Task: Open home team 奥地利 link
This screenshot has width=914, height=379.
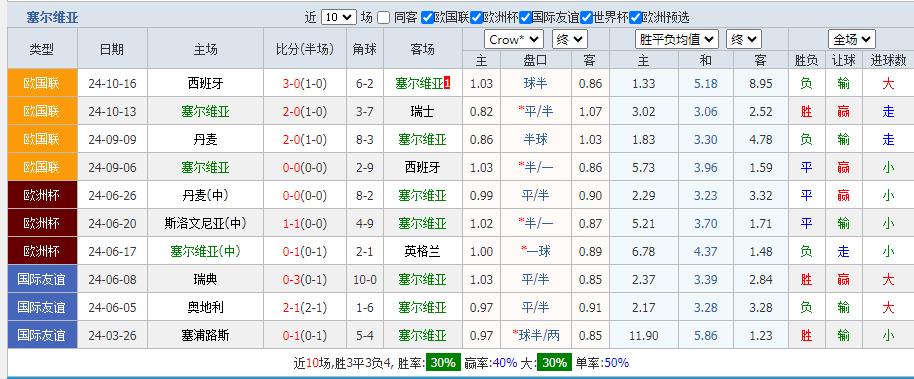Action: (x=205, y=307)
